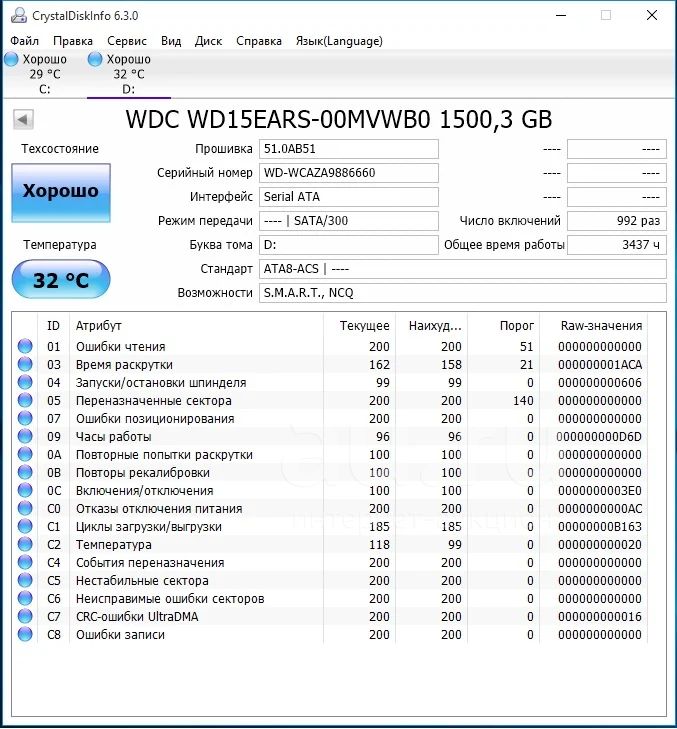Click threshold value 140 for Переназначенные сектора
The image size is (677, 729).
click(523, 400)
